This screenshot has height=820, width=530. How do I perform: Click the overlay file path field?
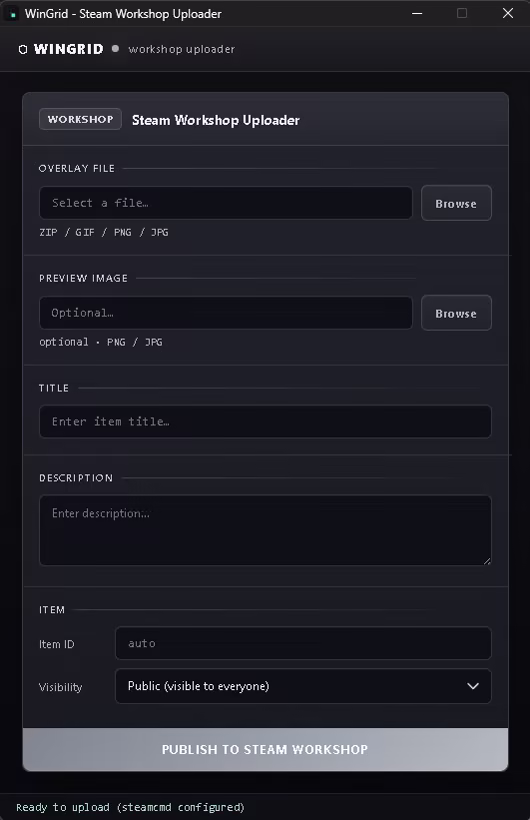coord(225,203)
